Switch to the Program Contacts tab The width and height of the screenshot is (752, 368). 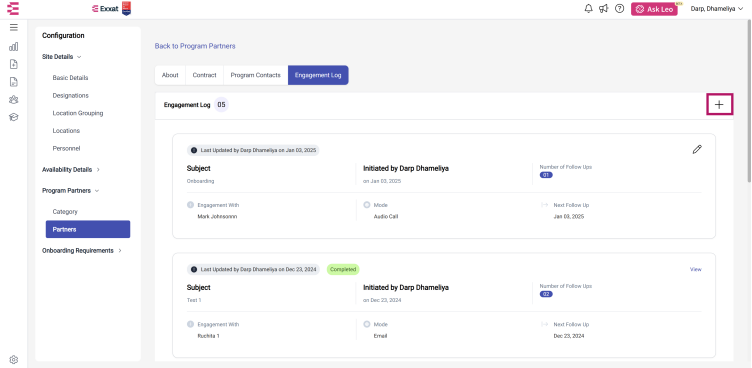[x=256, y=75]
